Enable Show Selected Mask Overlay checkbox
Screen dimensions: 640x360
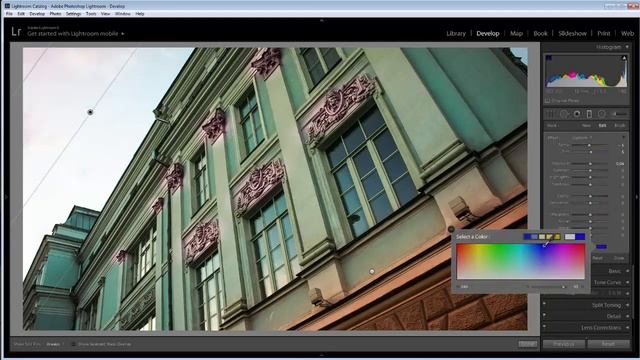click(x=73, y=344)
